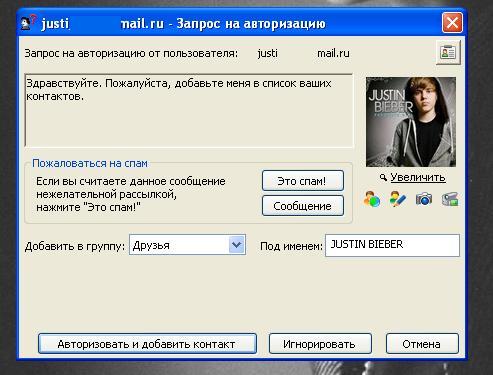Click the text Если вы считаете данное сообщение
The height and width of the screenshot is (375, 493).
click(x=131, y=181)
